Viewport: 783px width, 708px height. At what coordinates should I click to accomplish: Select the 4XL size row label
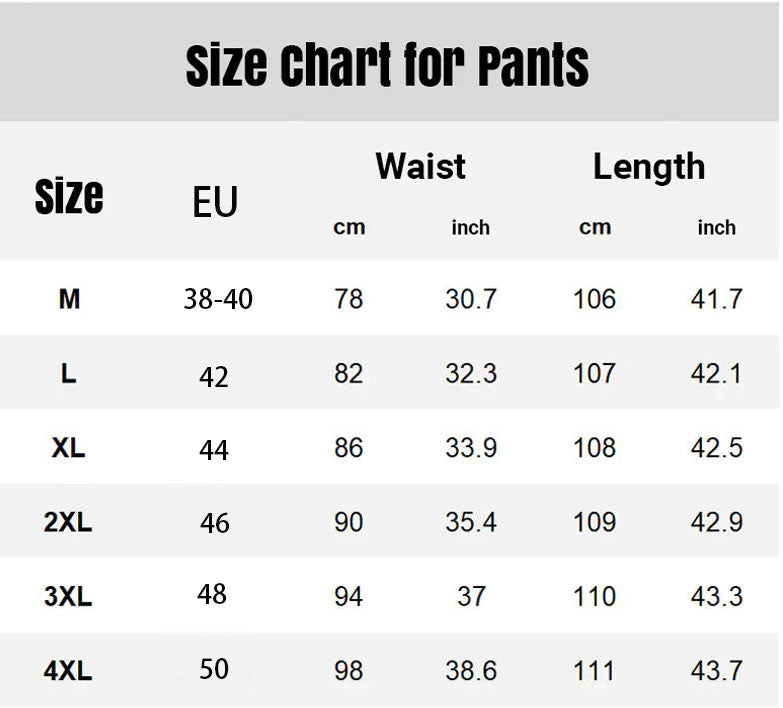[x=69, y=670]
